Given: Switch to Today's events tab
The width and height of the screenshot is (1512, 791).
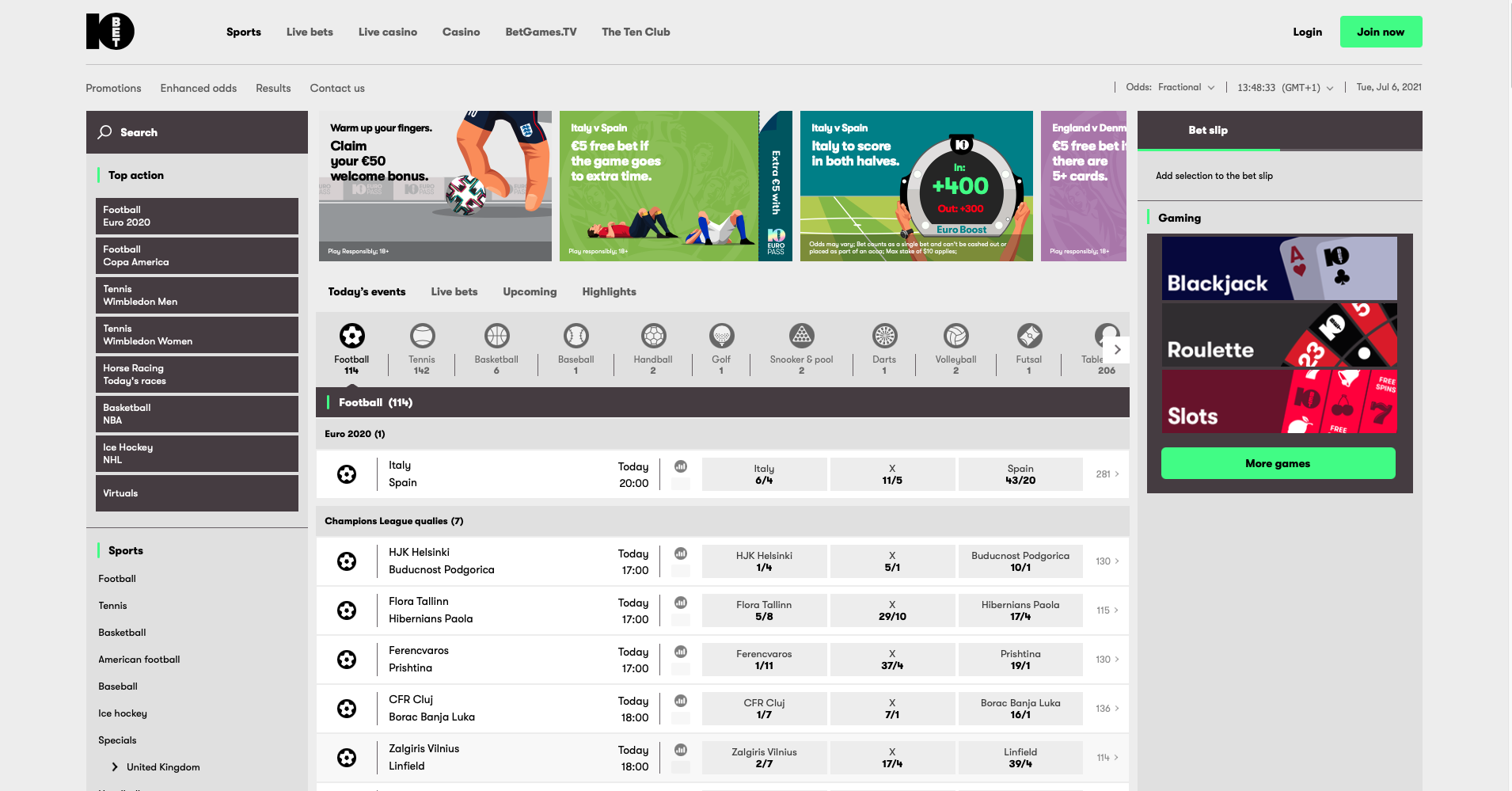Looking at the screenshot, I should coord(367,292).
